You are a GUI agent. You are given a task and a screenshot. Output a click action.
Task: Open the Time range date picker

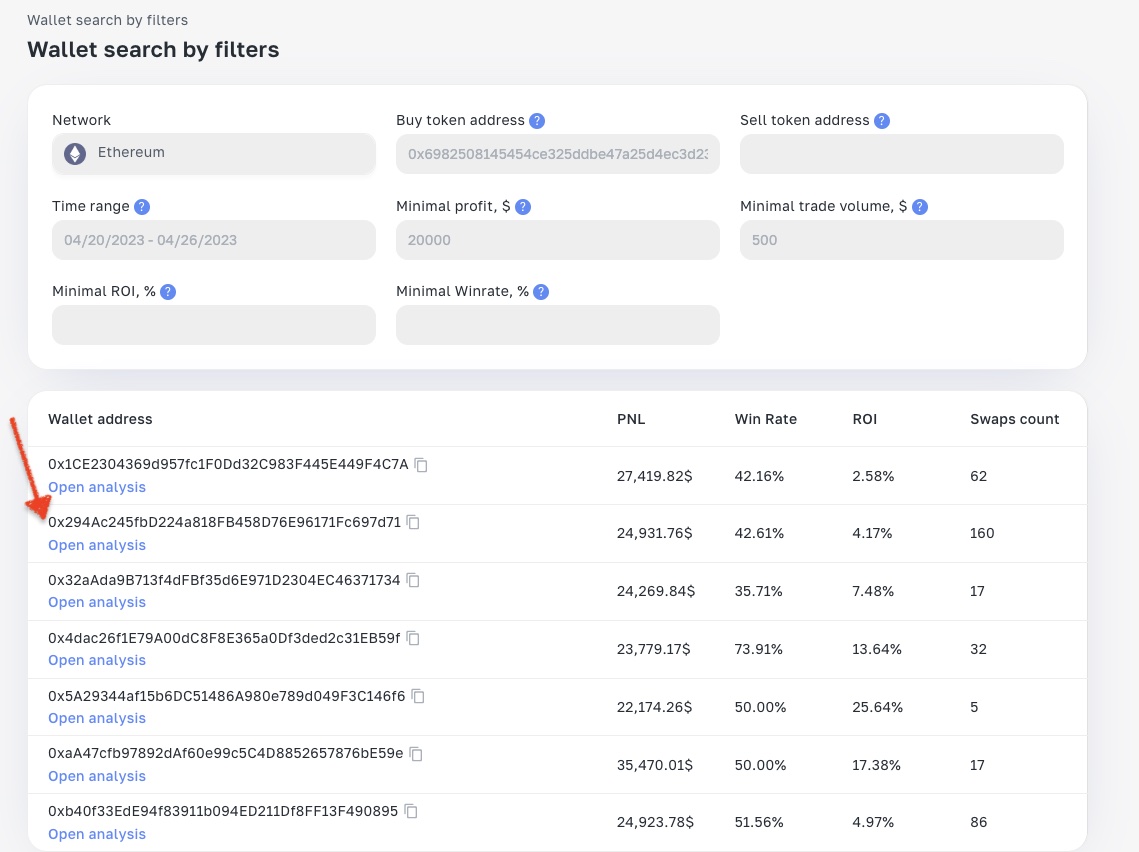[x=214, y=240]
